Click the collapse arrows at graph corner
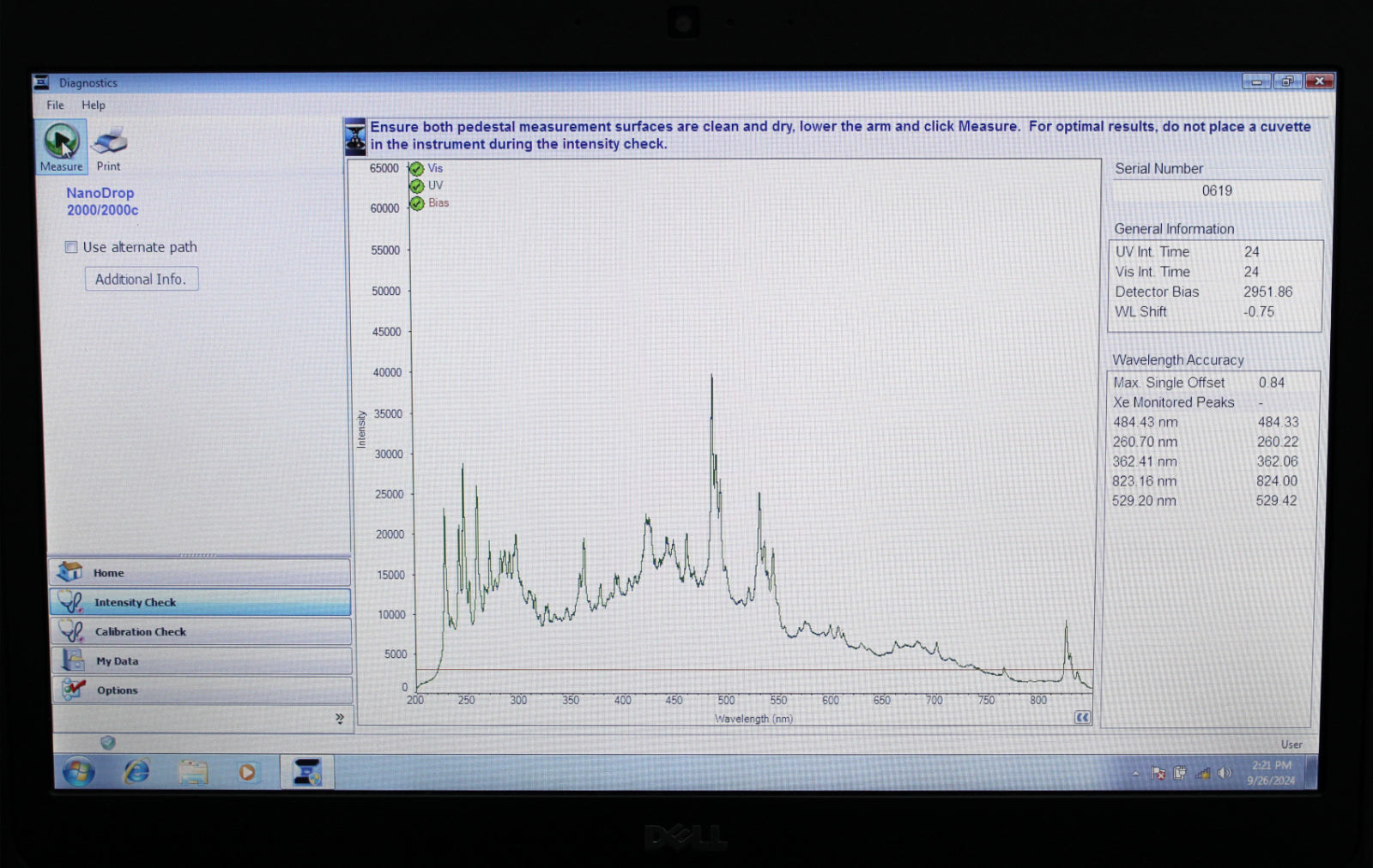1373x868 pixels. click(1082, 717)
